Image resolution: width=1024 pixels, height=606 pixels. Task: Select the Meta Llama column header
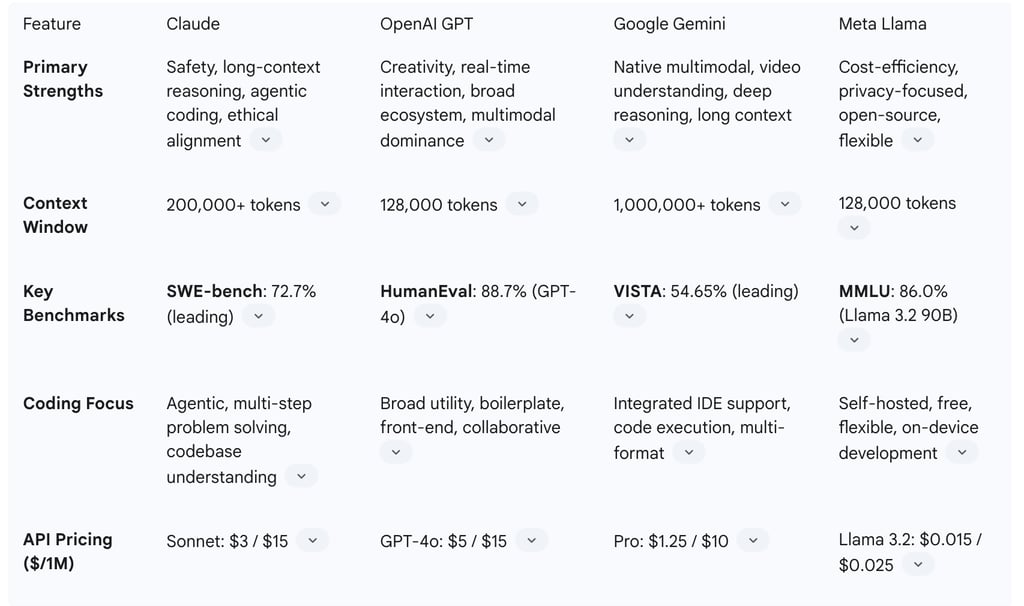[x=883, y=23]
